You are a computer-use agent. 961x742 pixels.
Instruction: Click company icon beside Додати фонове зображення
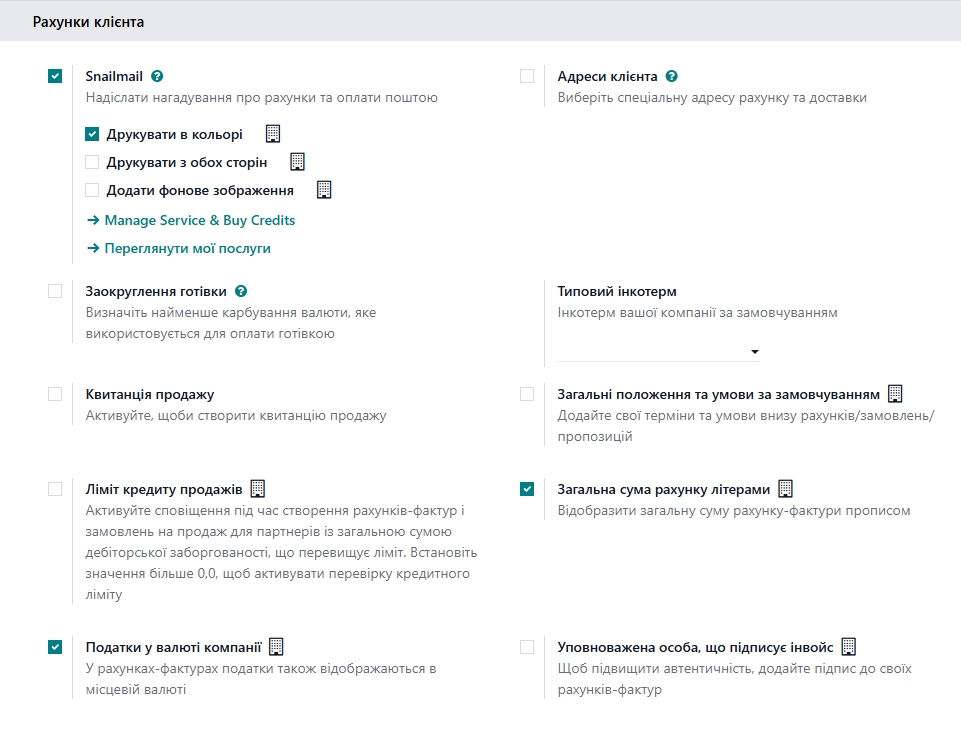[x=324, y=190]
